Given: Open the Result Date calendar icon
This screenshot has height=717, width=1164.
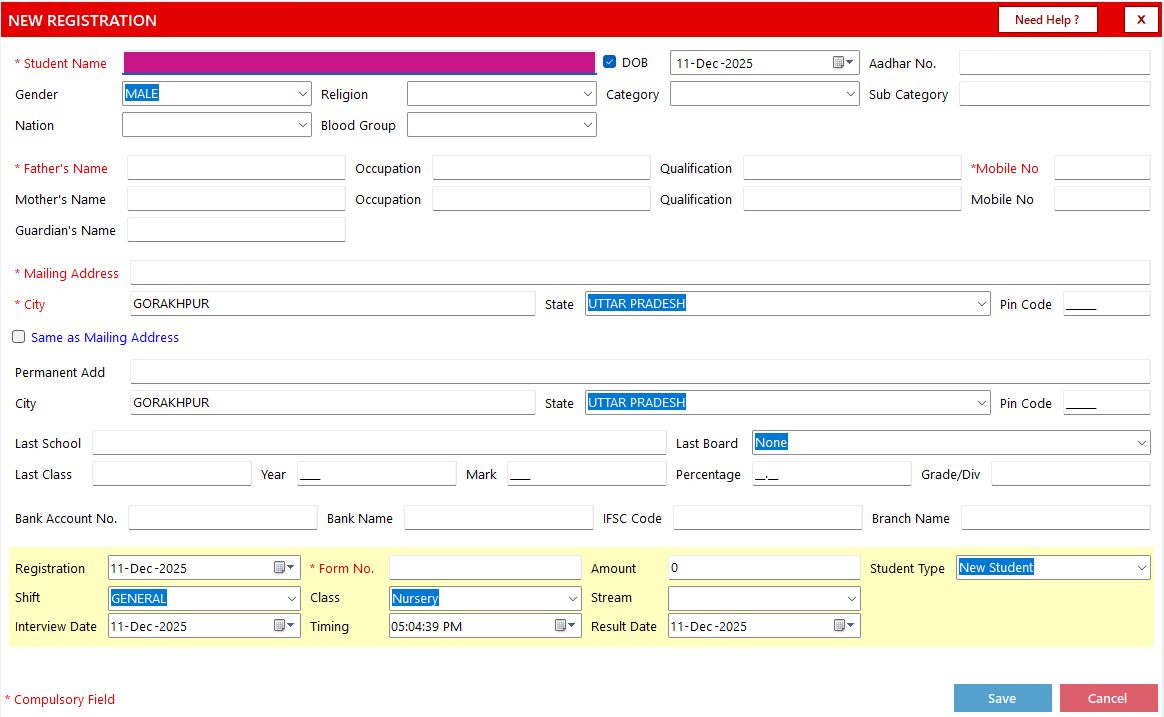Looking at the screenshot, I should pos(844,626).
